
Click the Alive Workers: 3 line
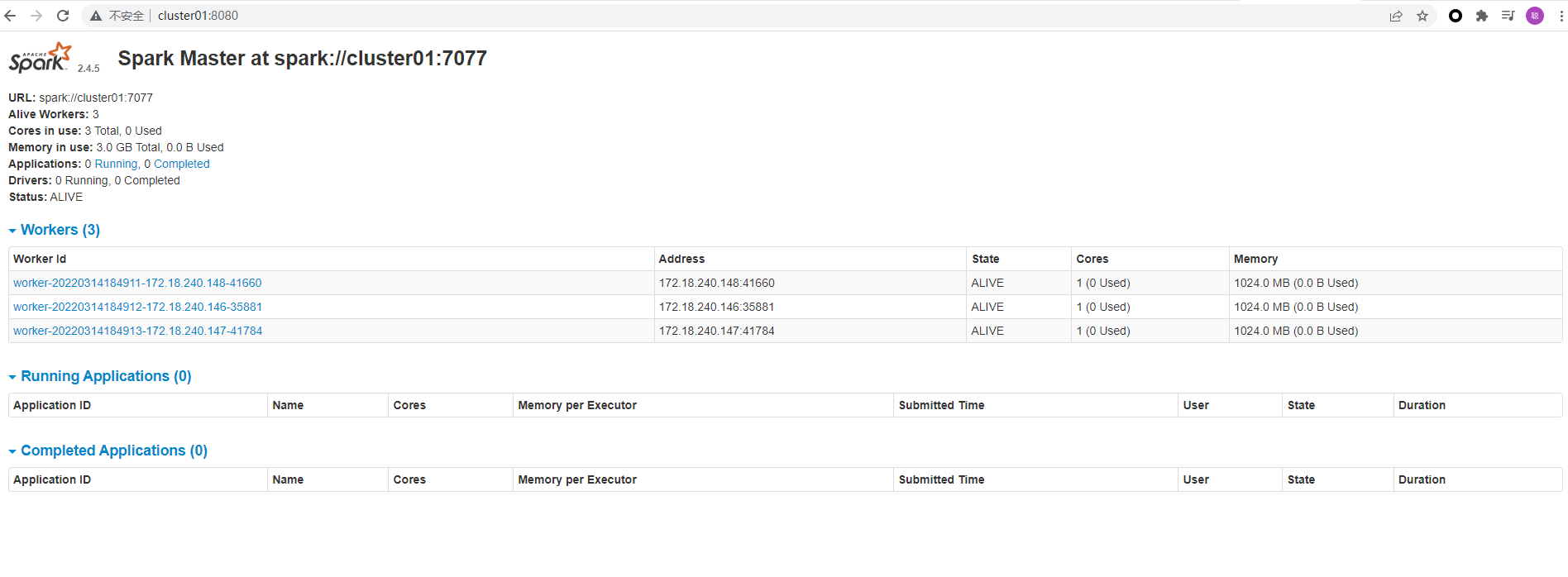[x=54, y=114]
